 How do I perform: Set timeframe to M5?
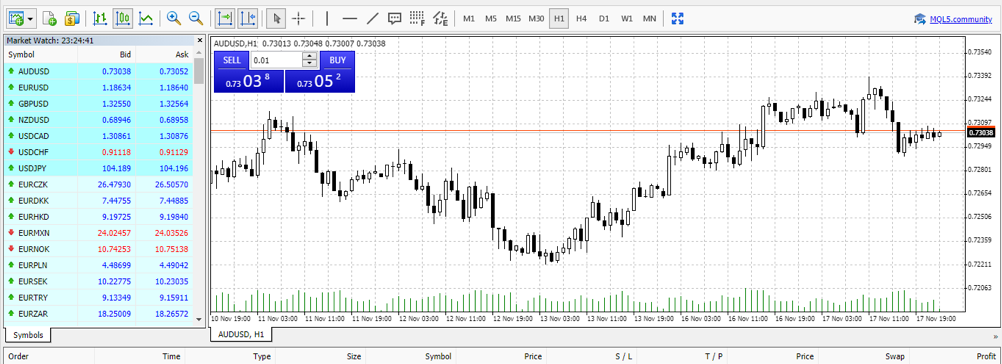click(x=491, y=19)
